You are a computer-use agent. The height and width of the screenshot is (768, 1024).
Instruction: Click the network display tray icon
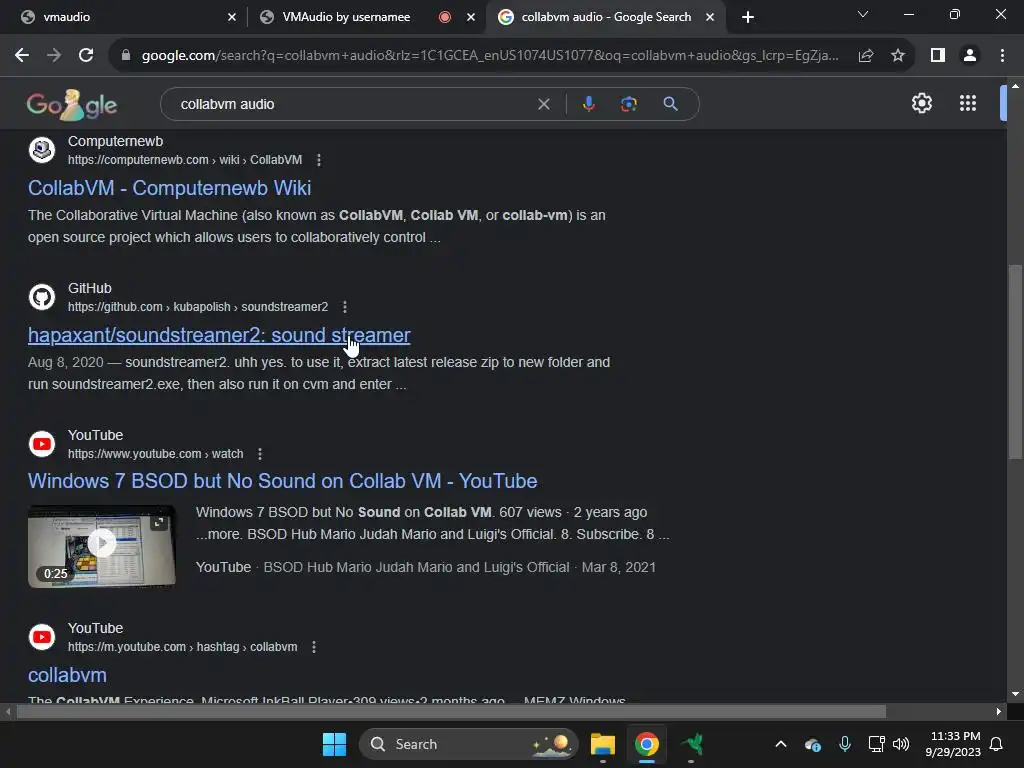click(x=876, y=744)
